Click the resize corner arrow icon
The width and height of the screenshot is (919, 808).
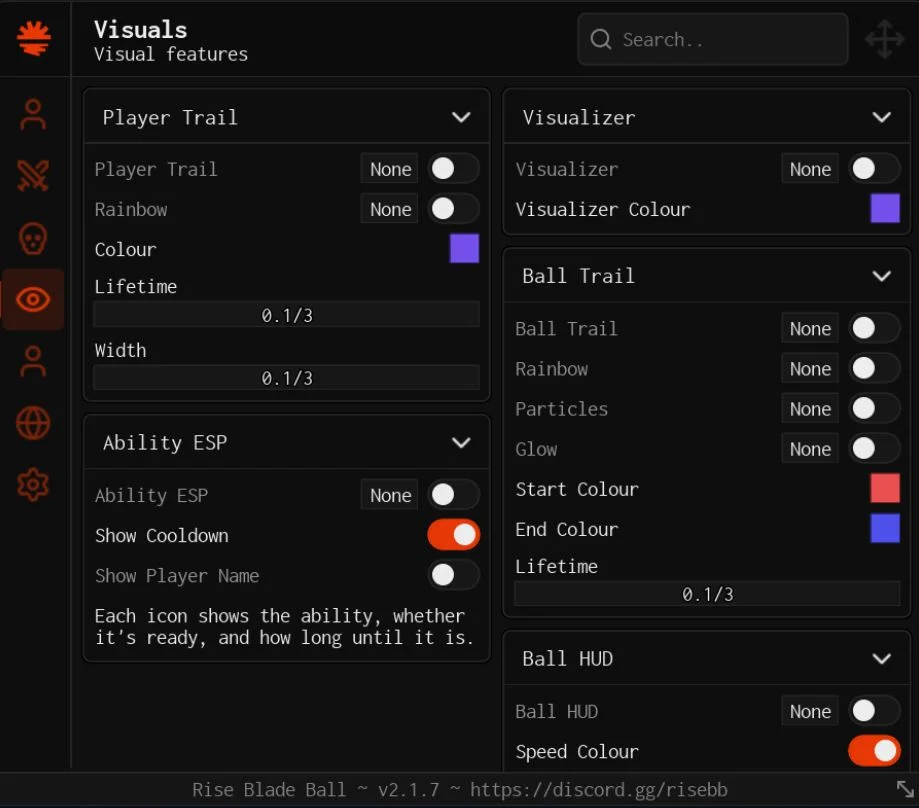[x=905, y=789]
